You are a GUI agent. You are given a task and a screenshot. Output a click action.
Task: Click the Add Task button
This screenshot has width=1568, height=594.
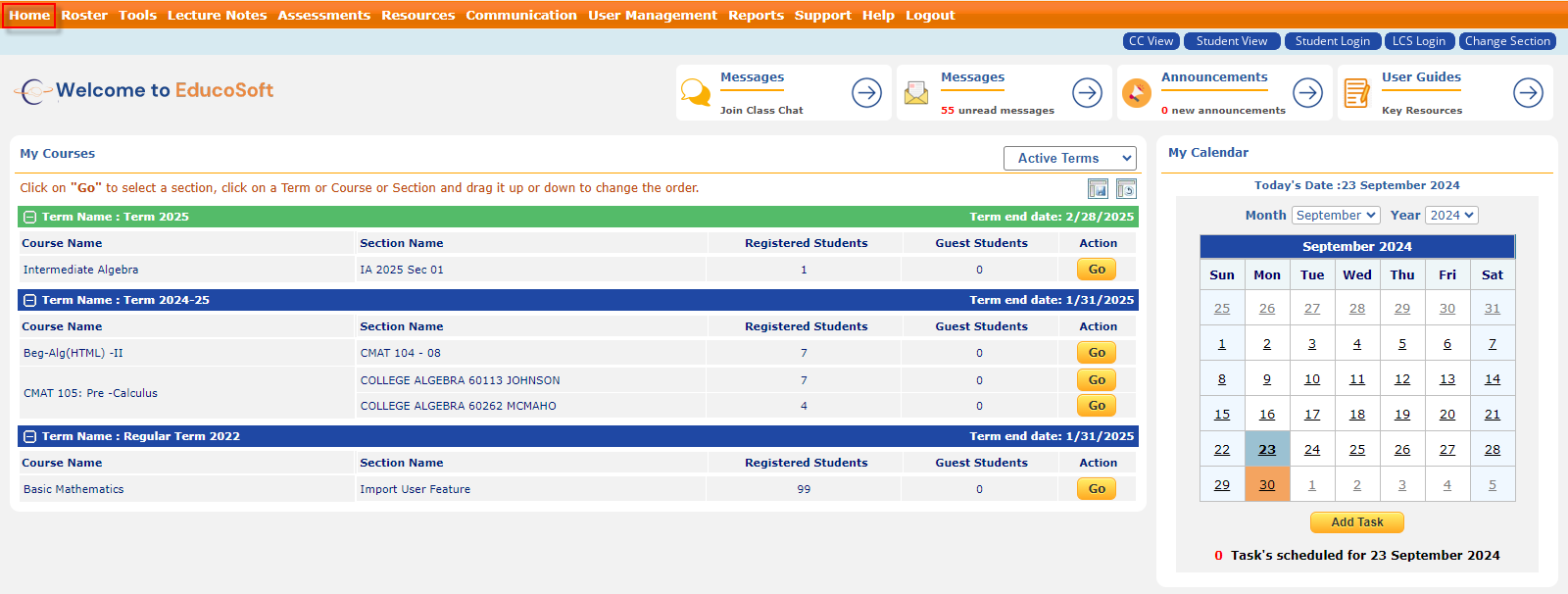[1356, 522]
